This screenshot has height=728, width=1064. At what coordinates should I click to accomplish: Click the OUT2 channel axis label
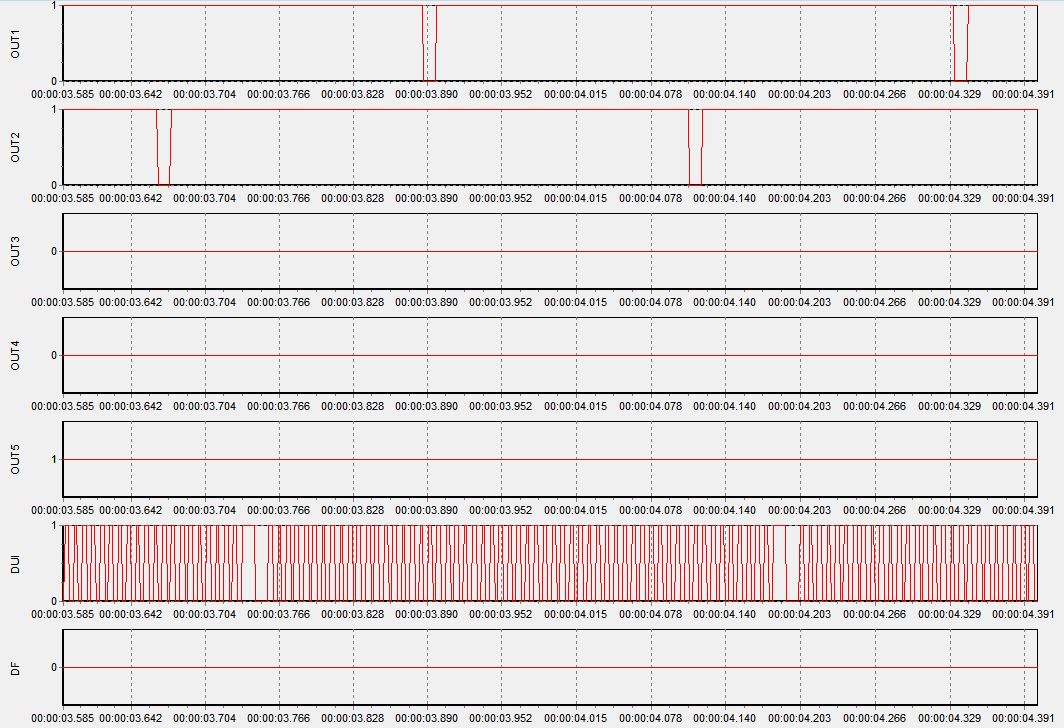pos(15,147)
